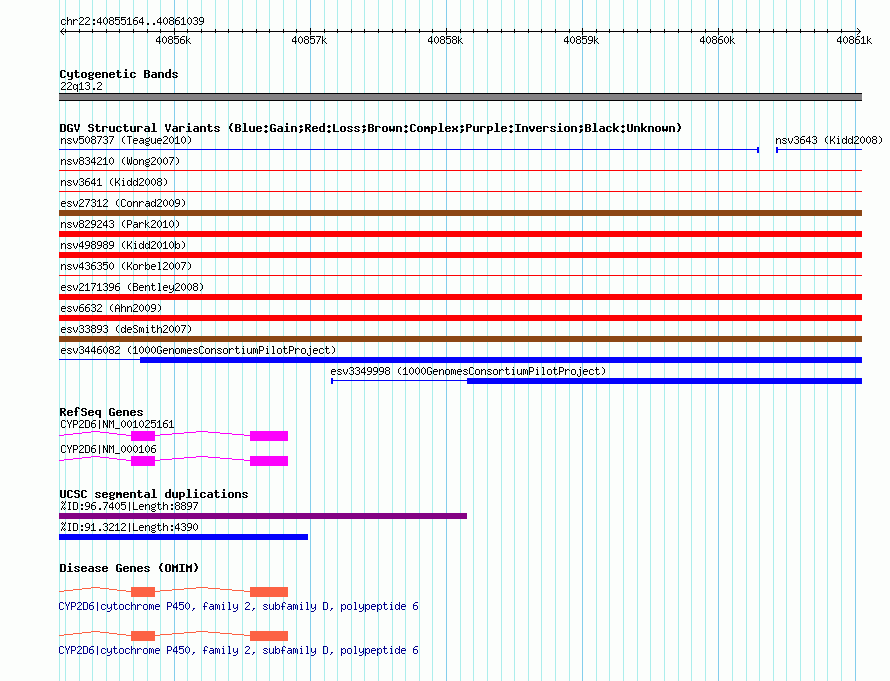Open the second CYP2D6 cytochrome P450 OMIM link
The width and height of the screenshot is (890, 681).
[238, 650]
